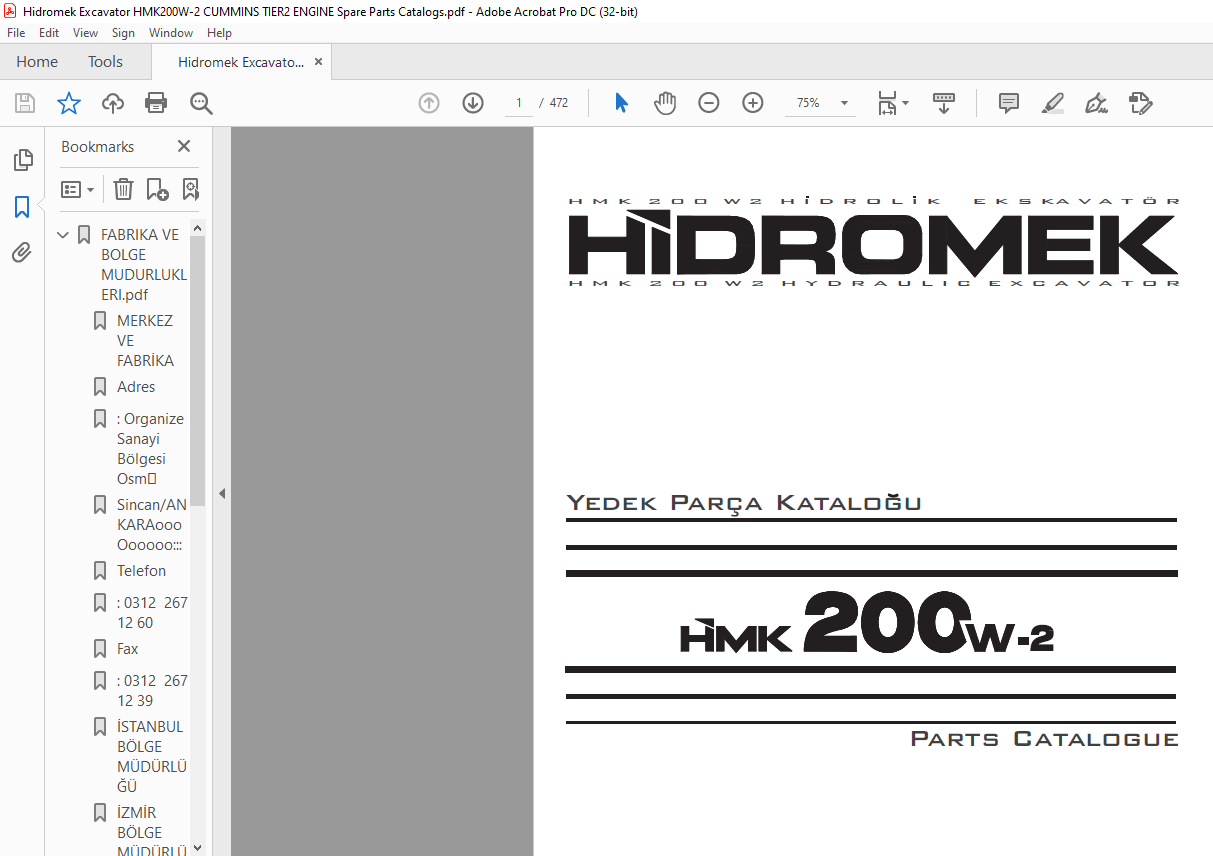Switch to the Home tab
This screenshot has width=1213, height=856.
click(37, 62)
